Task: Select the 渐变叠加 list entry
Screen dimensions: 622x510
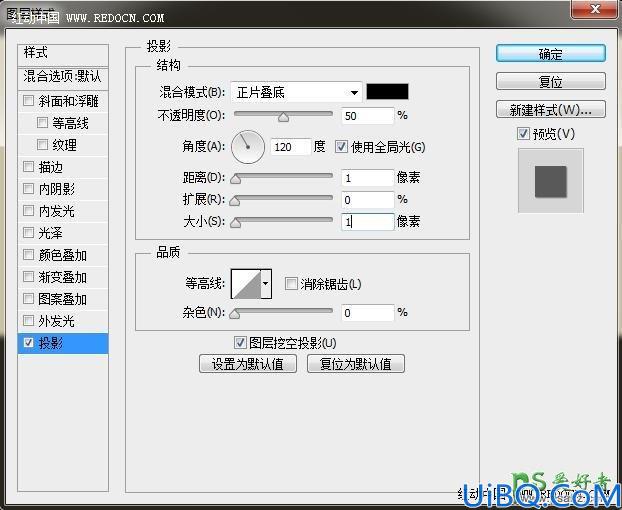Action: (63, 277)
